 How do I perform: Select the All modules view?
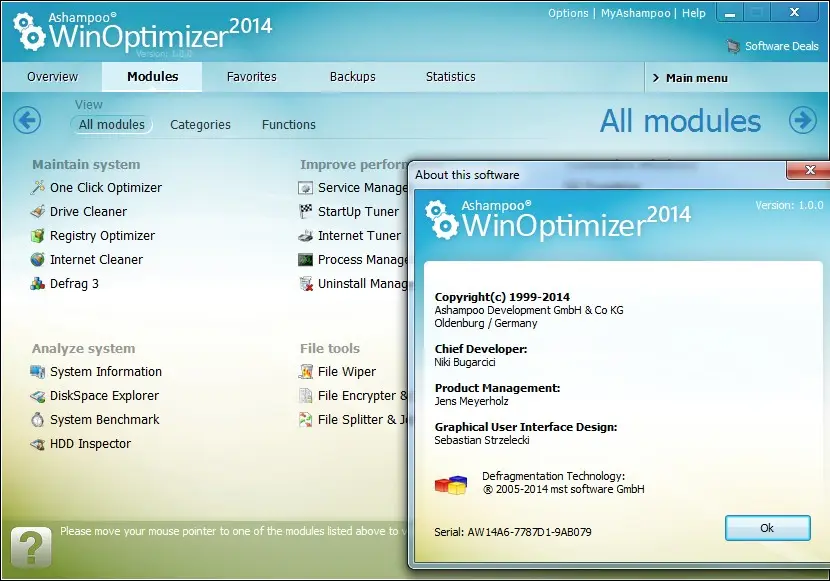pos(112,124)
